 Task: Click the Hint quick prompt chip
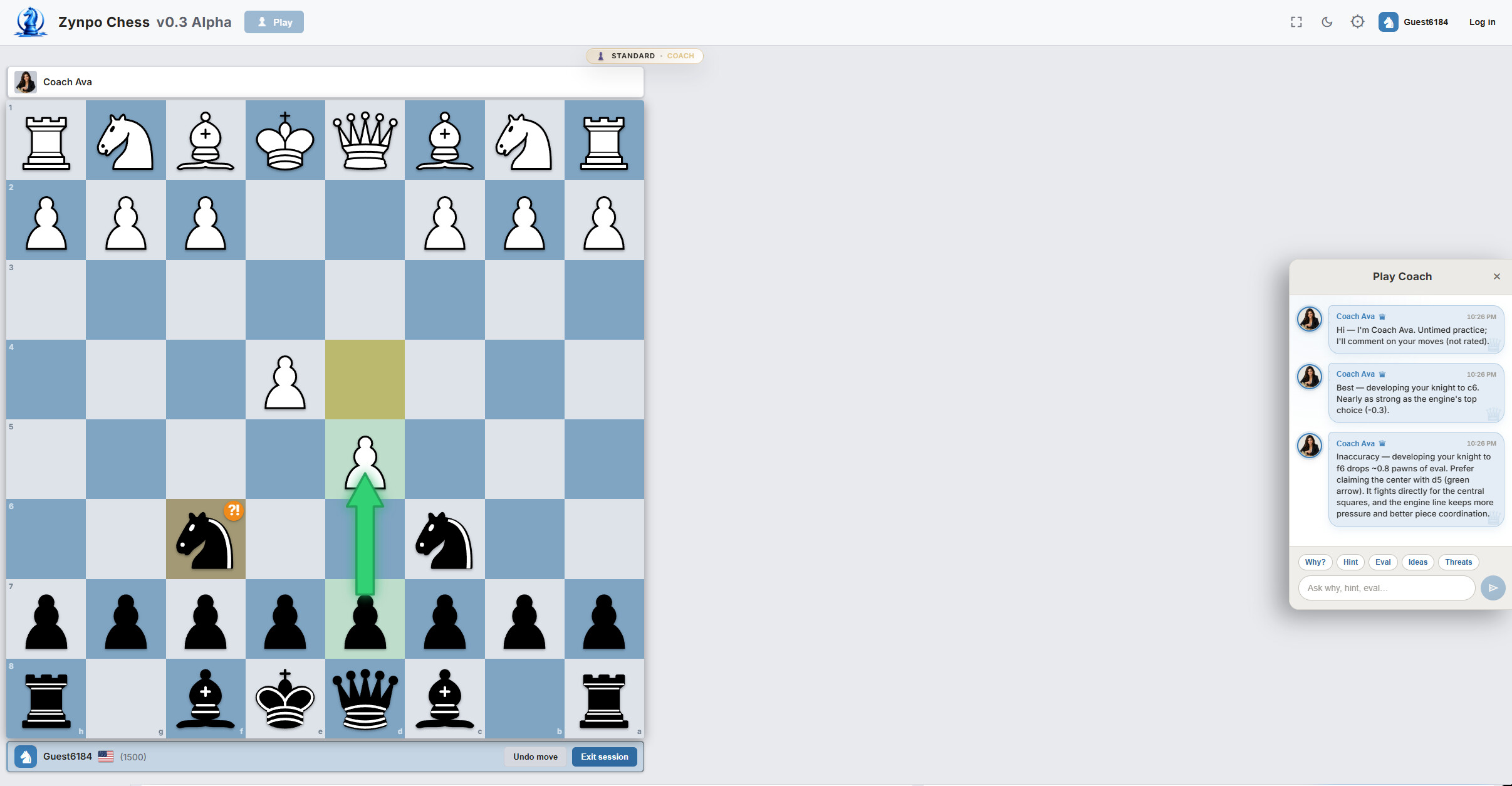tap(1350, 562)
